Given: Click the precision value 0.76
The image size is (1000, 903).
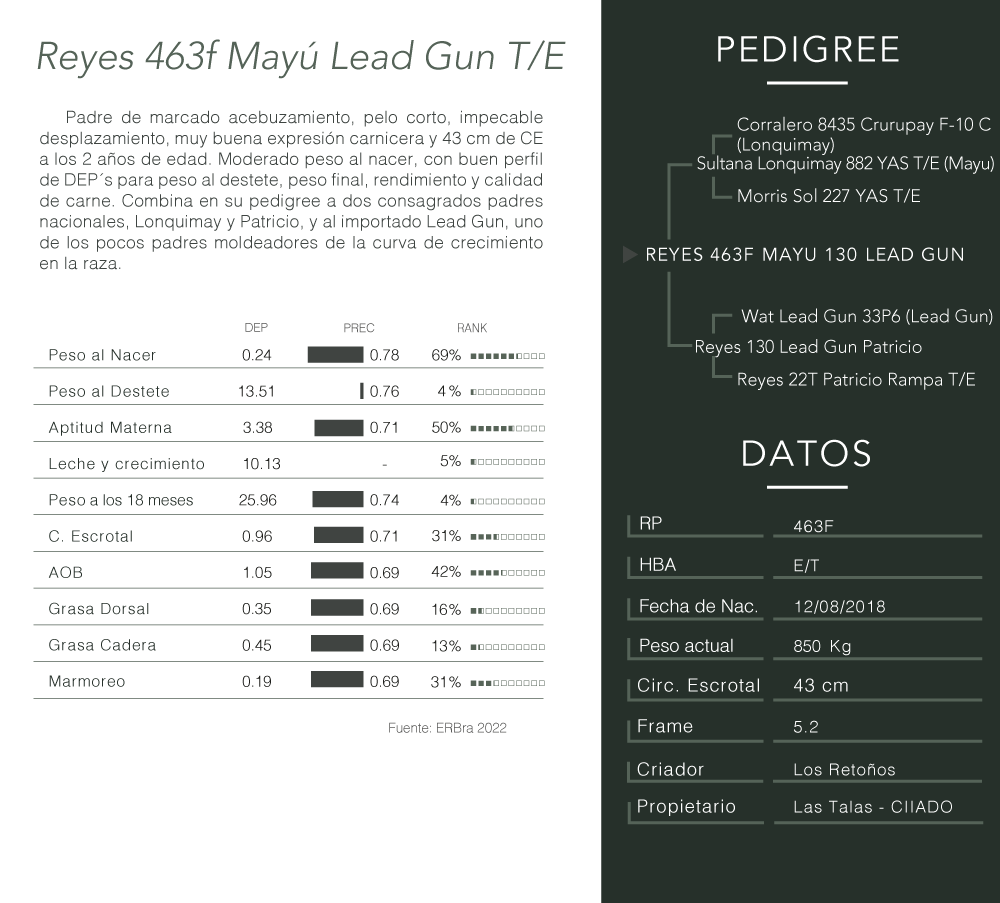Looking at the screenshot, I should 385,392.
